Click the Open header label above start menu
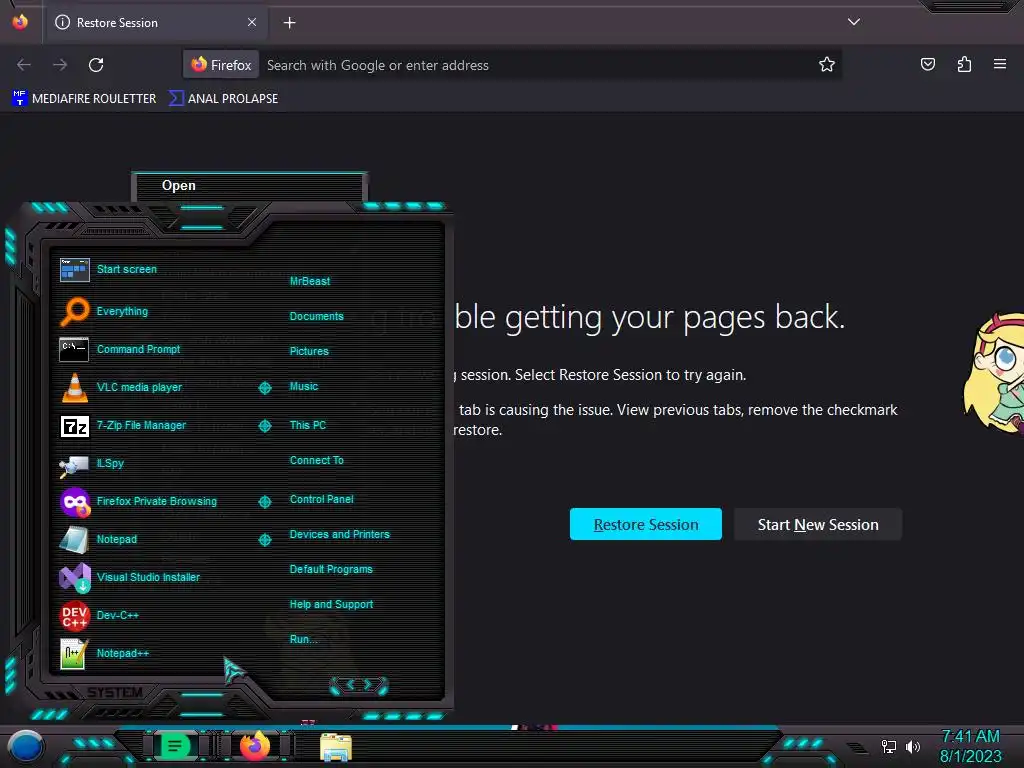Viewport: 1024px width, 768px height. point(178,185)
